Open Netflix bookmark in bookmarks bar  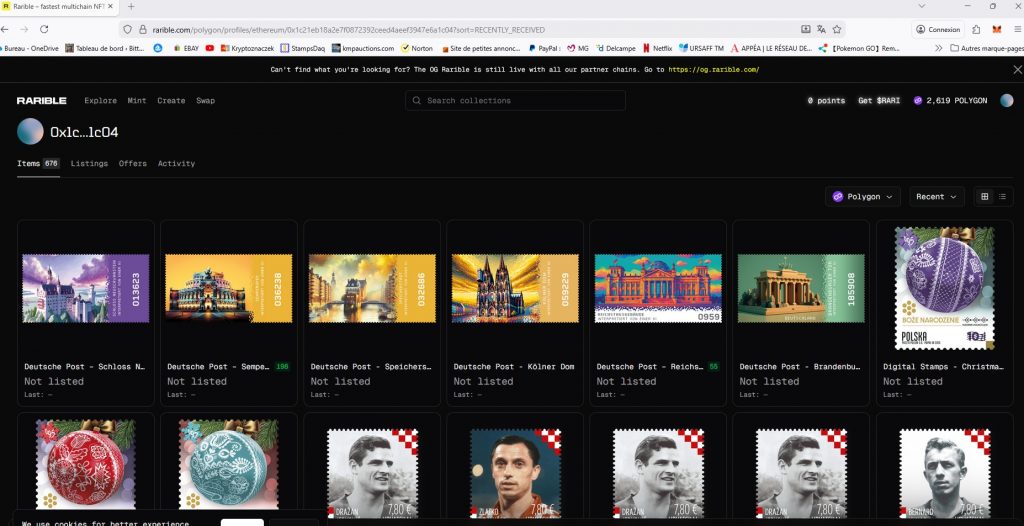click(x=657, y=48)
